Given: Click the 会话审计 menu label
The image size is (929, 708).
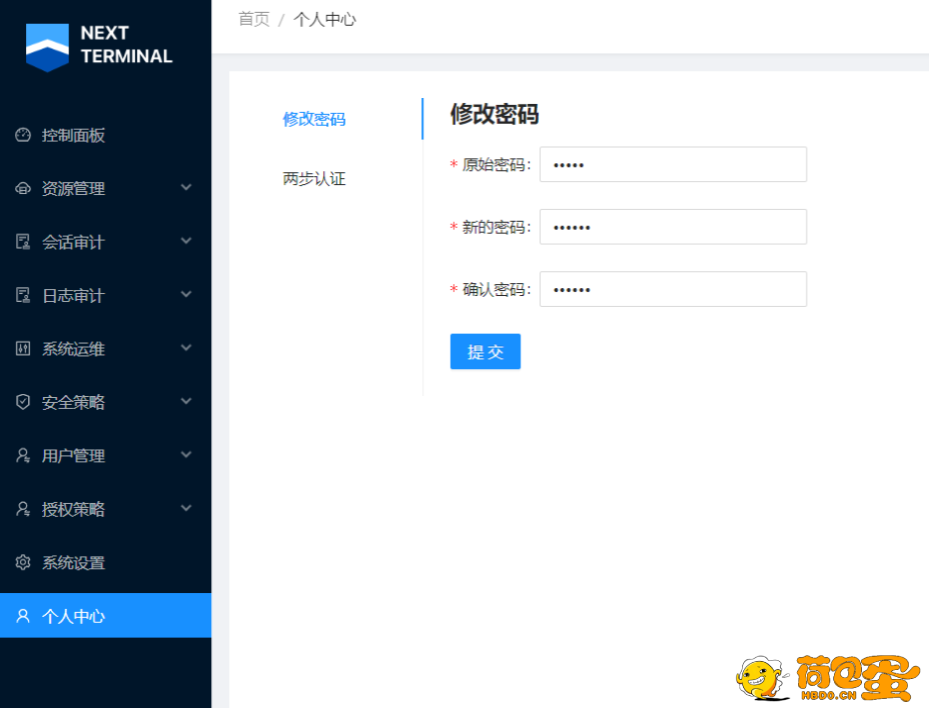Looking at the screenshot, I should (73, 242).
